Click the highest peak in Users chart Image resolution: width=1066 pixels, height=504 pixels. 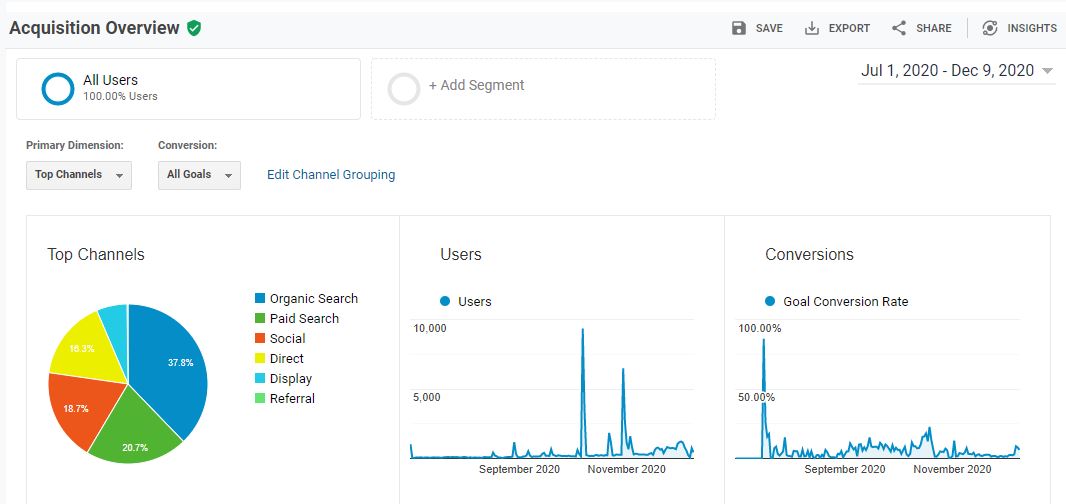(x=582, y=331)
